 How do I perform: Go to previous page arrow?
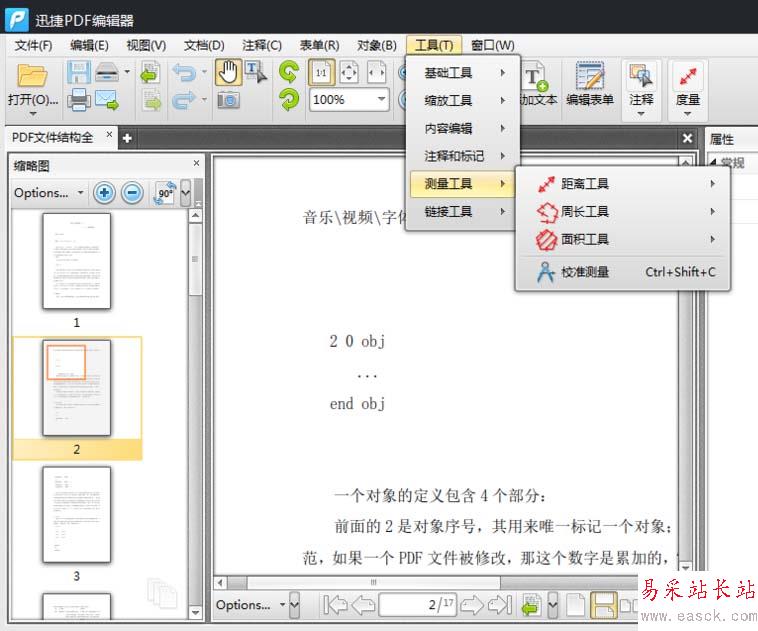click(363, 605)
